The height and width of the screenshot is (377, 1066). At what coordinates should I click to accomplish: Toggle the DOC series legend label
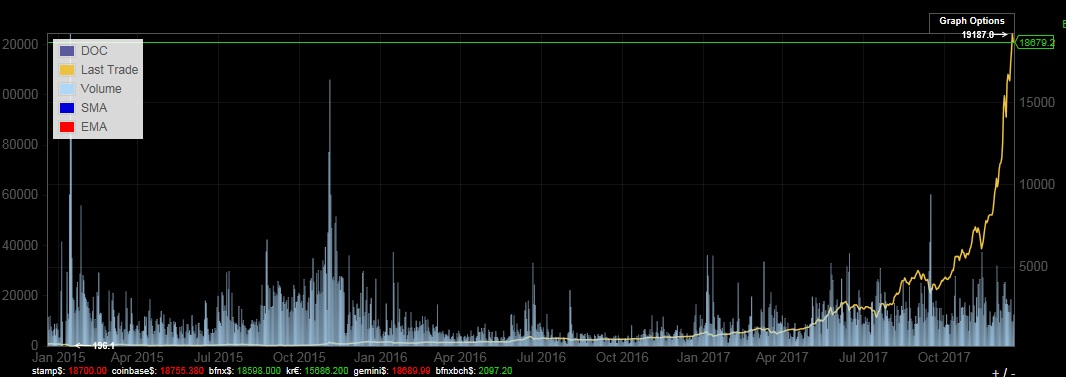[94, 51]
